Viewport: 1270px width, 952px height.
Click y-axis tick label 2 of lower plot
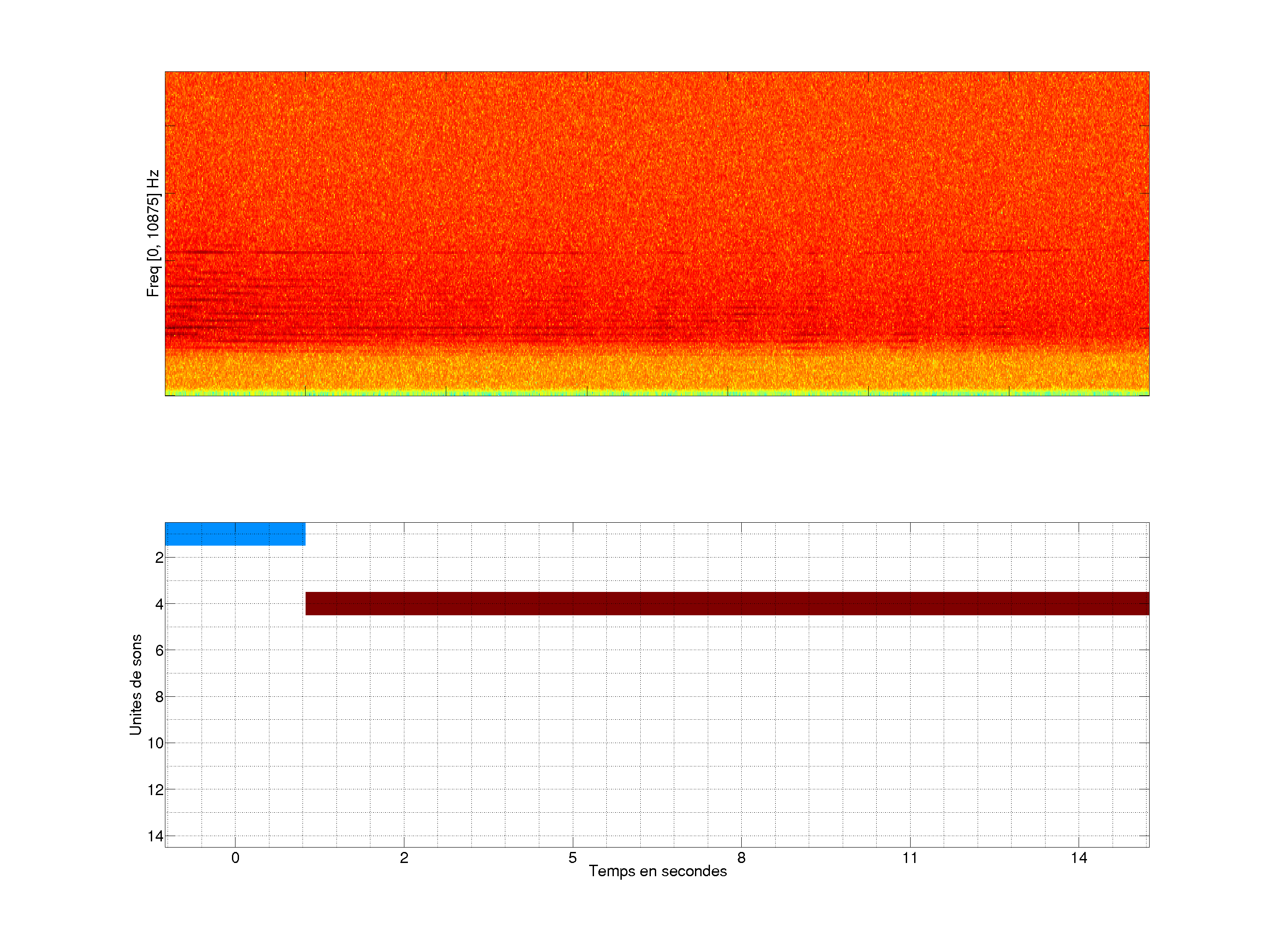(159, 558)
